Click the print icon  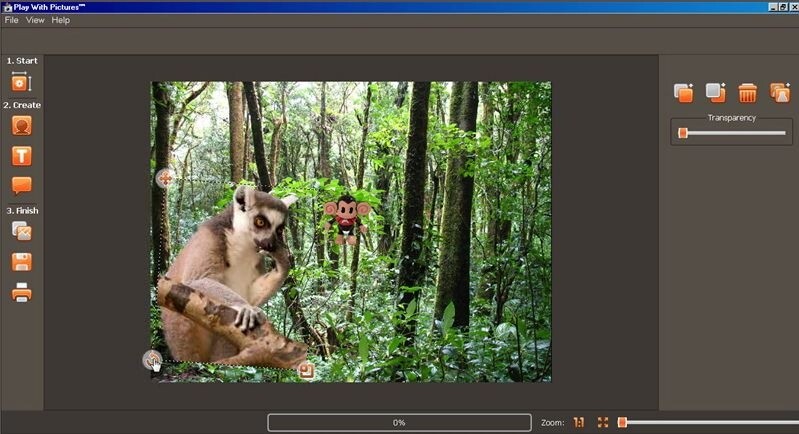tap(21, 292)
